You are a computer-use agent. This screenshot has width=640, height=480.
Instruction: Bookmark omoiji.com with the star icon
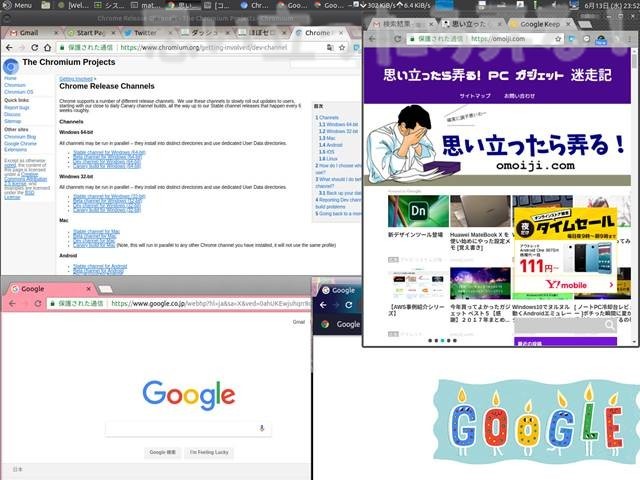click(558, 39)
